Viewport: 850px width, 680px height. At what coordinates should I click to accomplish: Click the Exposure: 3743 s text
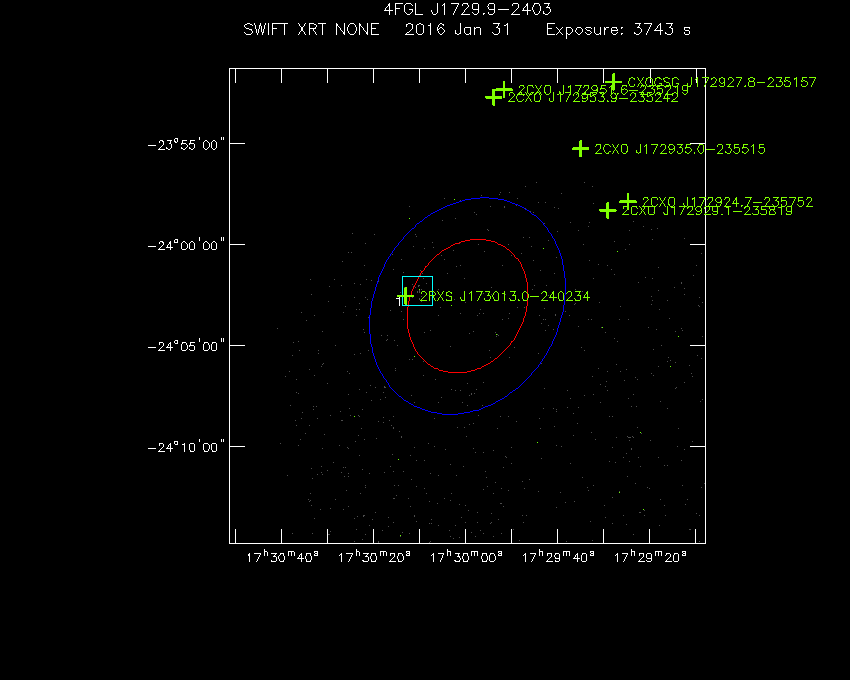[x=618, y=29]
